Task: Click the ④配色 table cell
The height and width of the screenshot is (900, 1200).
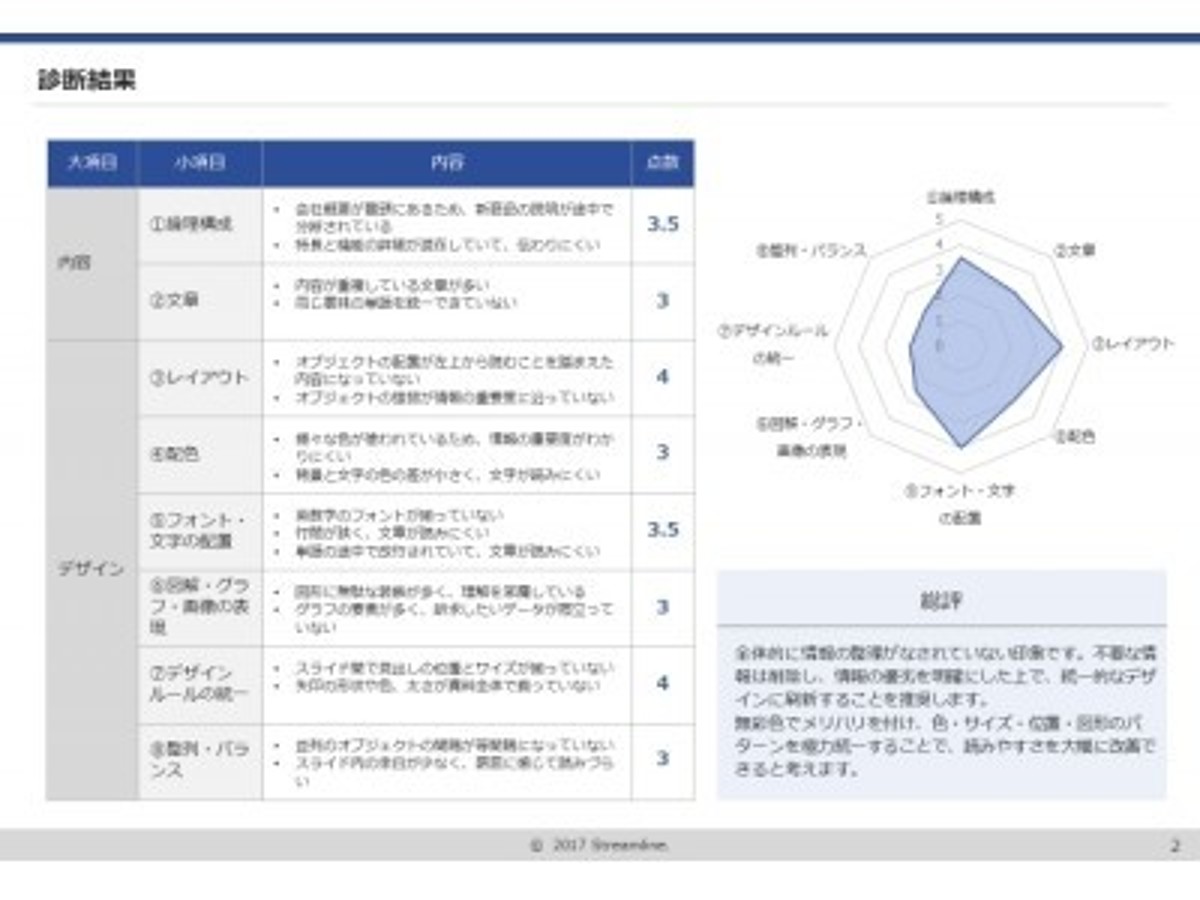Action: tap(200, 454)
